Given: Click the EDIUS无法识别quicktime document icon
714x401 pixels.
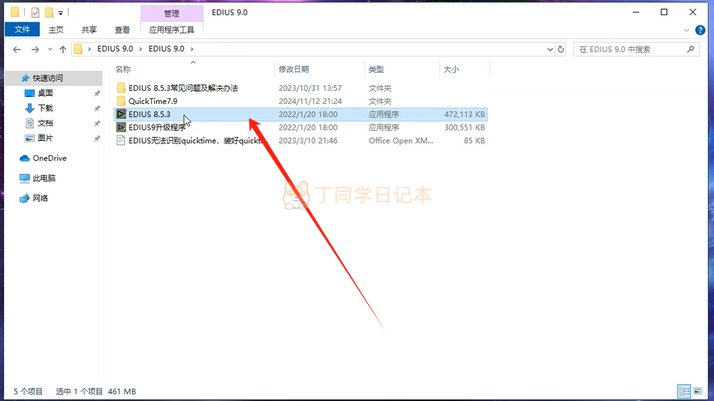Looking at the screenshot, I should point(121,141).
